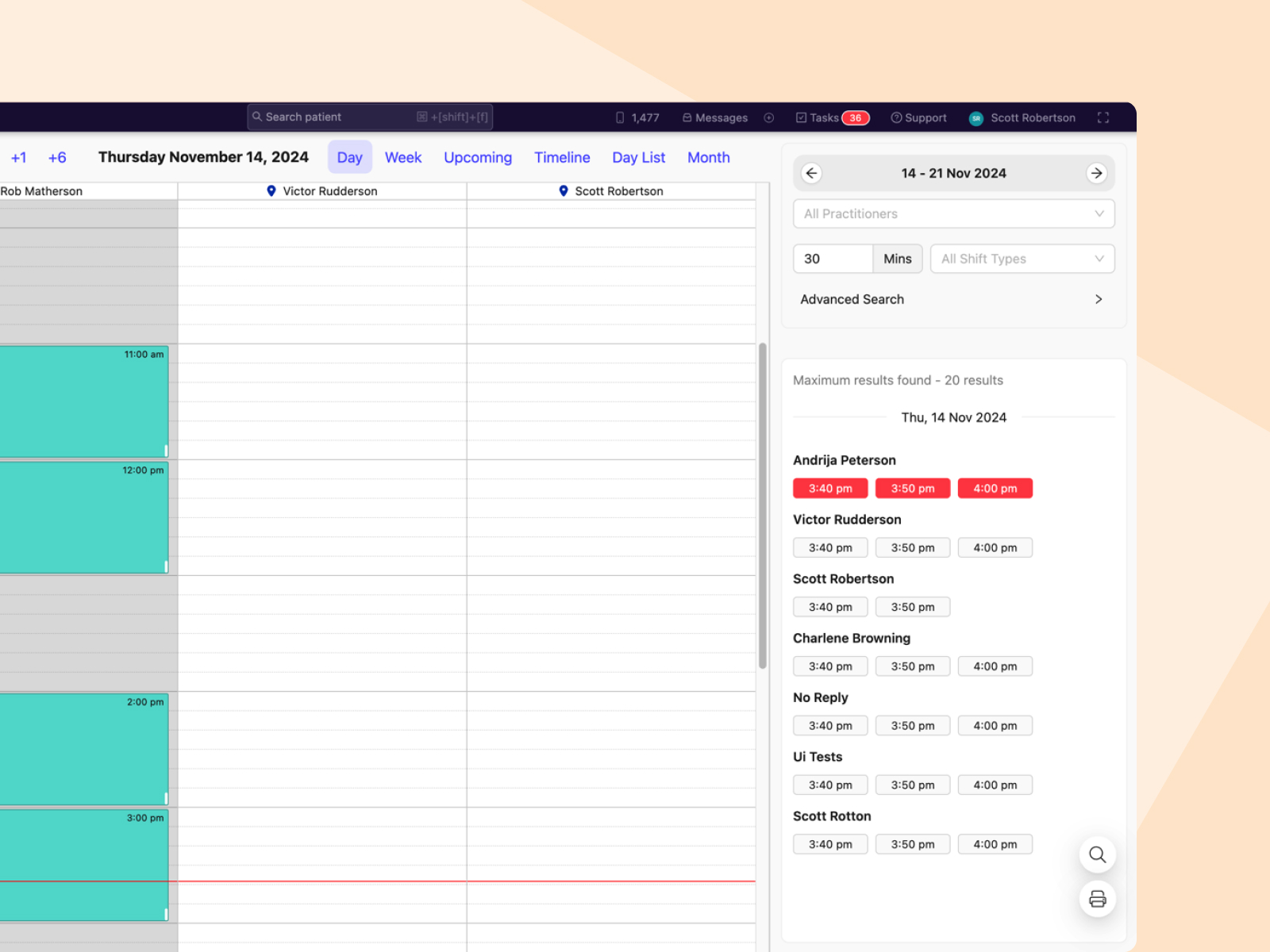This screenshot has width=1270, height=952.
Task: Click location pin beside Scott Robertson column
Action: 564,191
